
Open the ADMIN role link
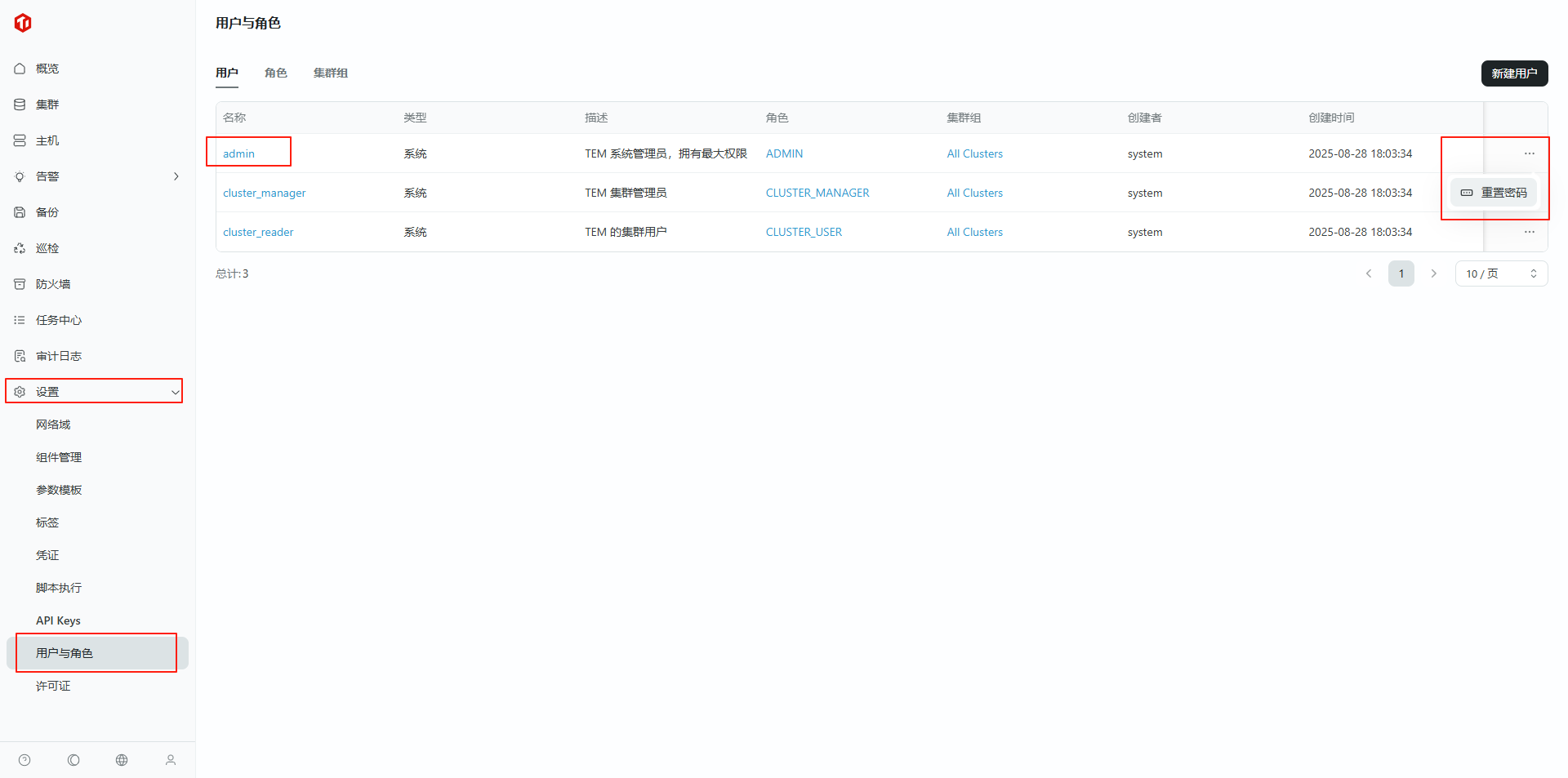point(784,153)
